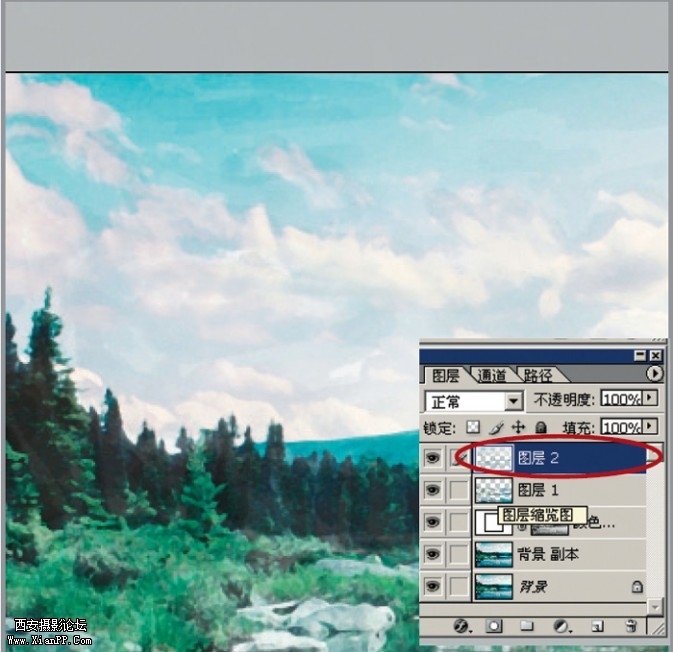Click the trash icon to delete layer

pos(630,626)
